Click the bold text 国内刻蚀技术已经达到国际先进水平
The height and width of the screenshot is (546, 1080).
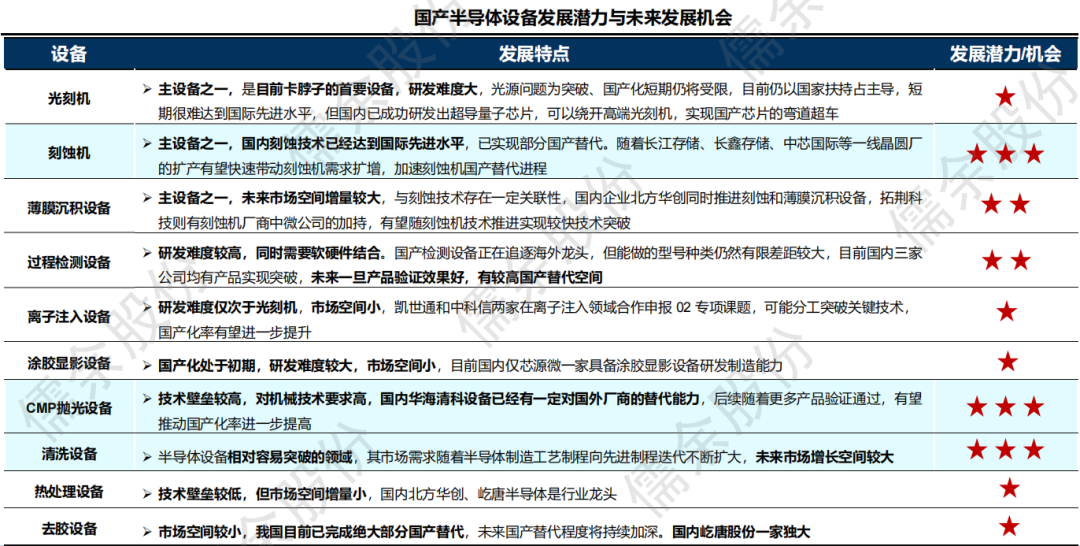pyautogui.click(x=352, y=143)
